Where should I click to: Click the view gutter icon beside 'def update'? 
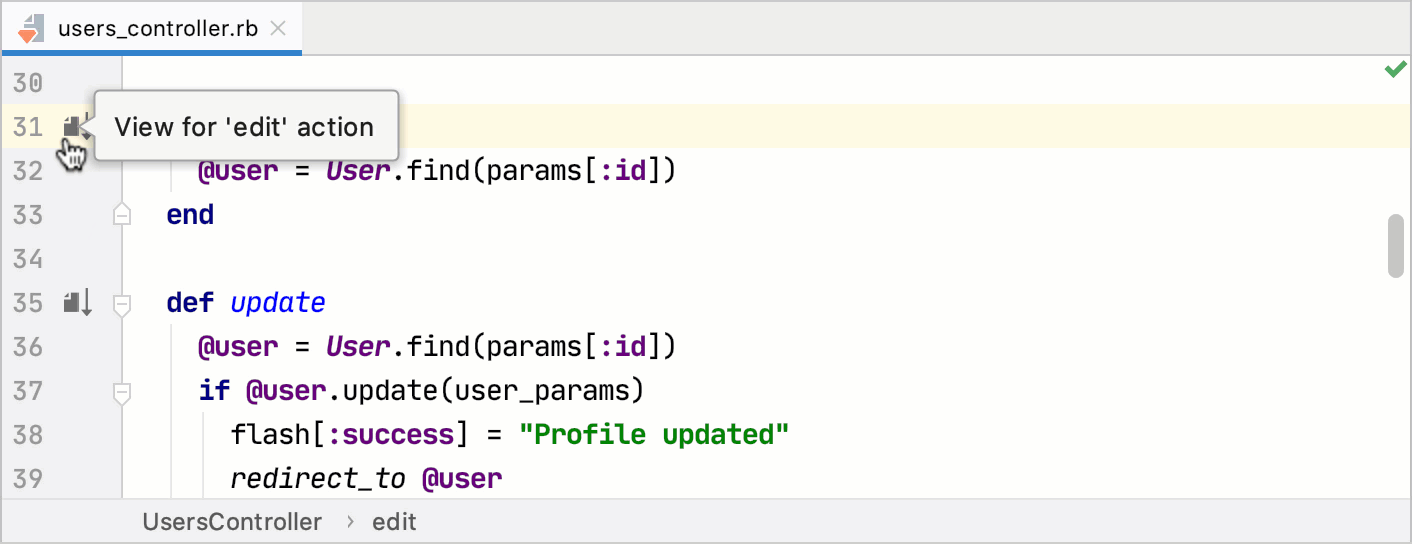tap(77, 302)
